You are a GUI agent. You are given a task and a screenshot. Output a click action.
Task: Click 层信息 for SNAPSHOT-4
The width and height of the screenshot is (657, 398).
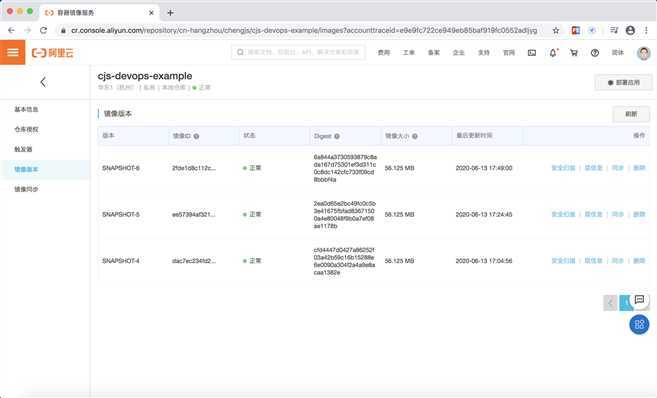593,261
